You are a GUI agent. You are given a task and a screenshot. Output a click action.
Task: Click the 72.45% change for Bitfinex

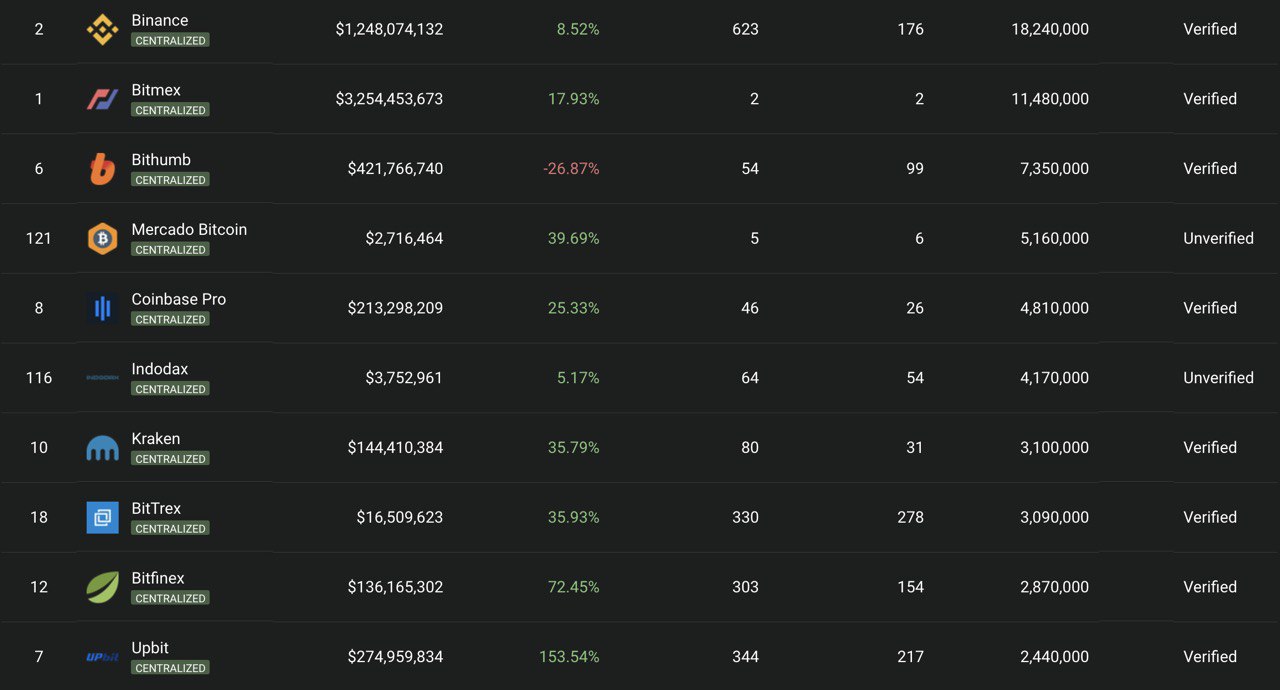click(x=574, y=587)
